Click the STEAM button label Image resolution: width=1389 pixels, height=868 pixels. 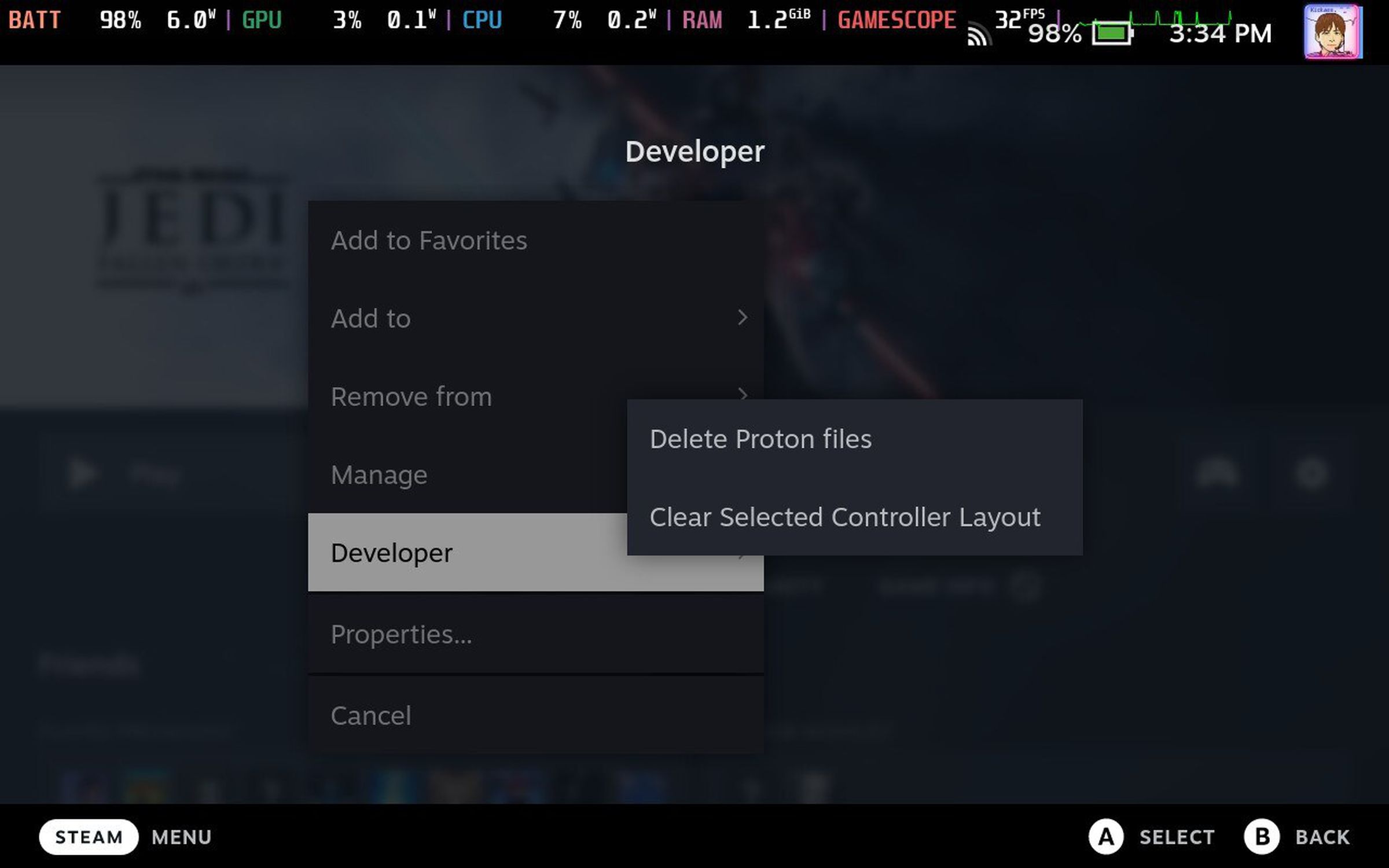point(88,837)
